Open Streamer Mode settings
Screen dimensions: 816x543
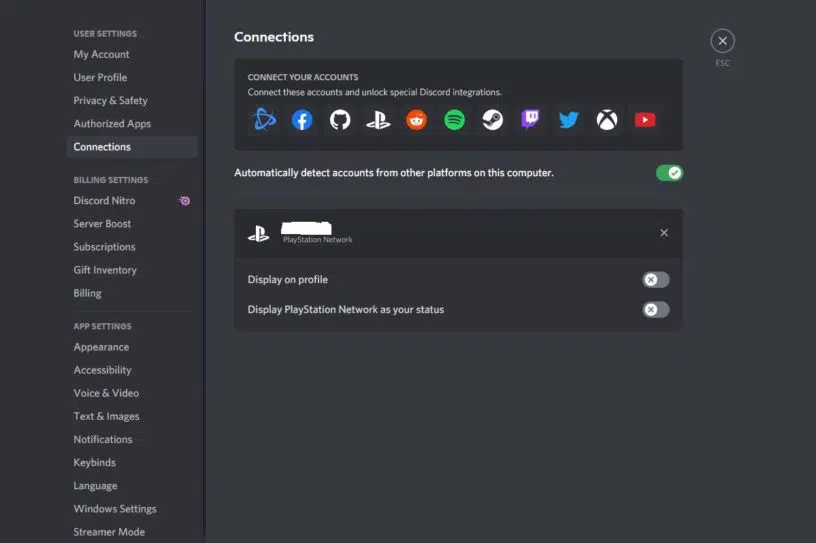click(132, 532)
